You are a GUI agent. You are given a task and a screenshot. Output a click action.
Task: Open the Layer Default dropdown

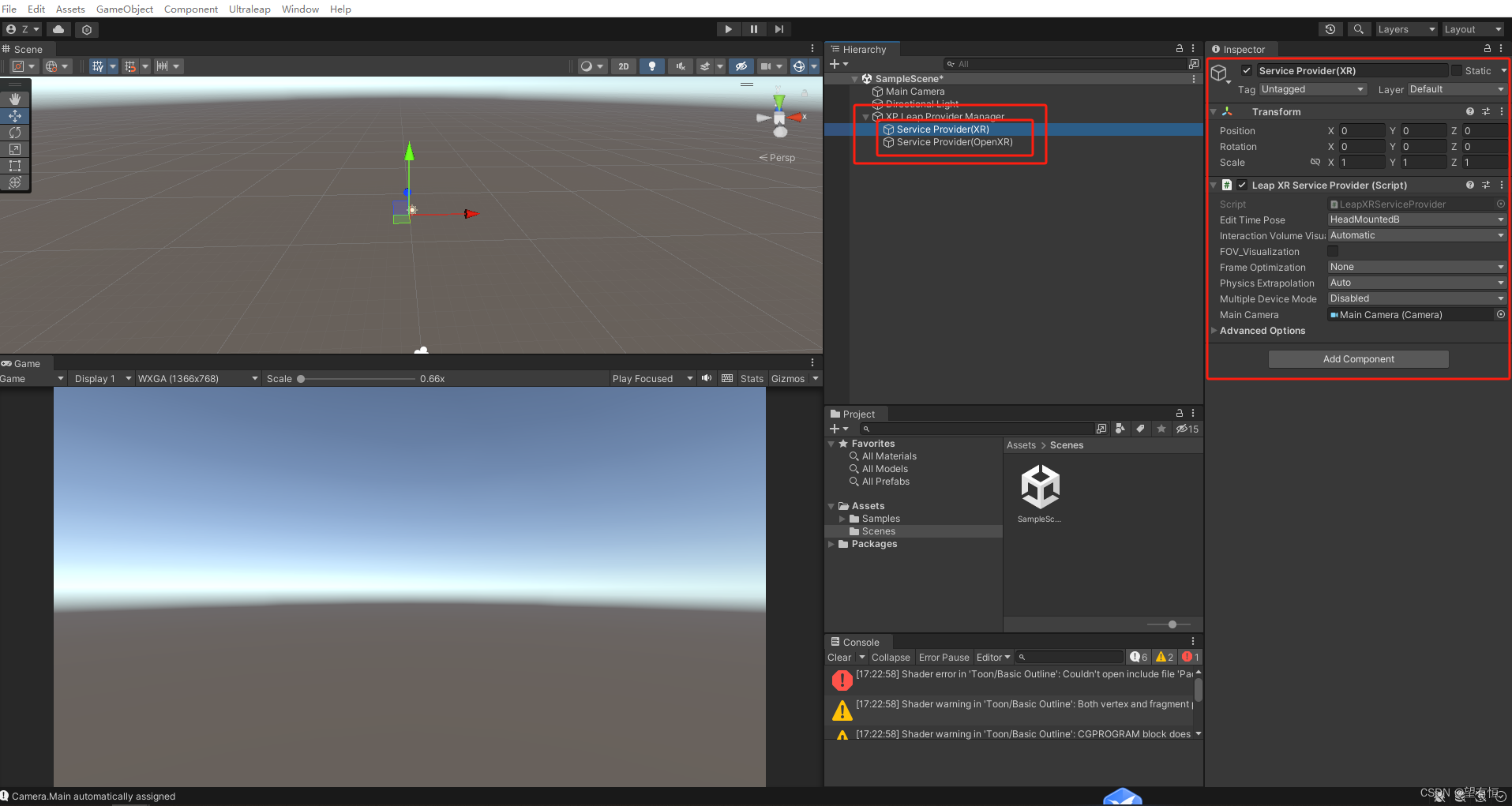pos(1458,89)
